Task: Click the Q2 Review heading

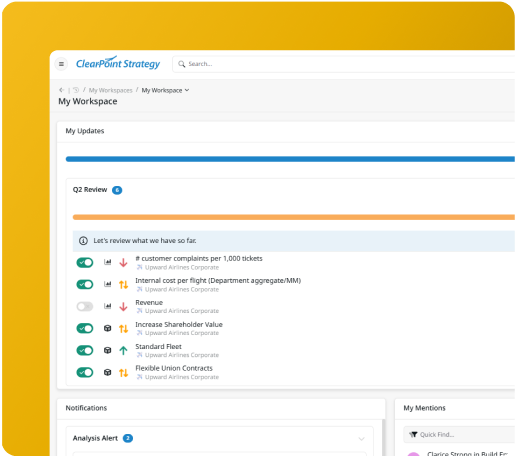Action: click(x=90, y=190)
